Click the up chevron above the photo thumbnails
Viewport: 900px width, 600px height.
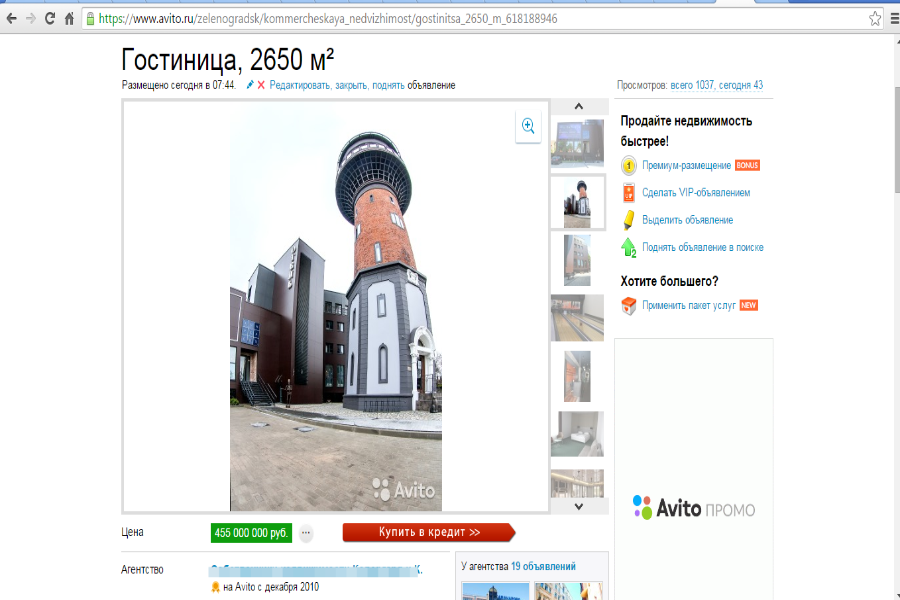click(x=577, y=107)
